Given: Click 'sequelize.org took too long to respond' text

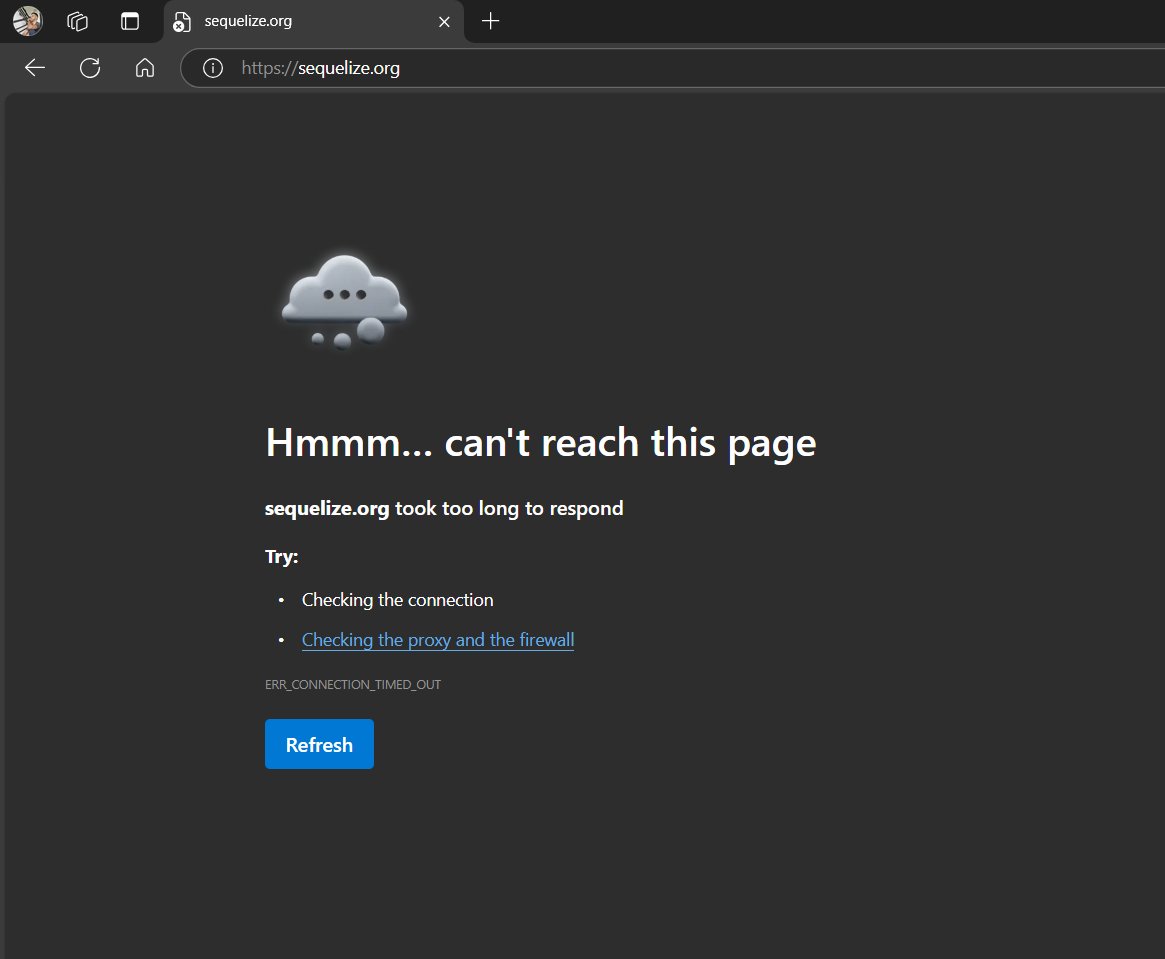Looking at the screenshot, I should click(x=444, y=508).
